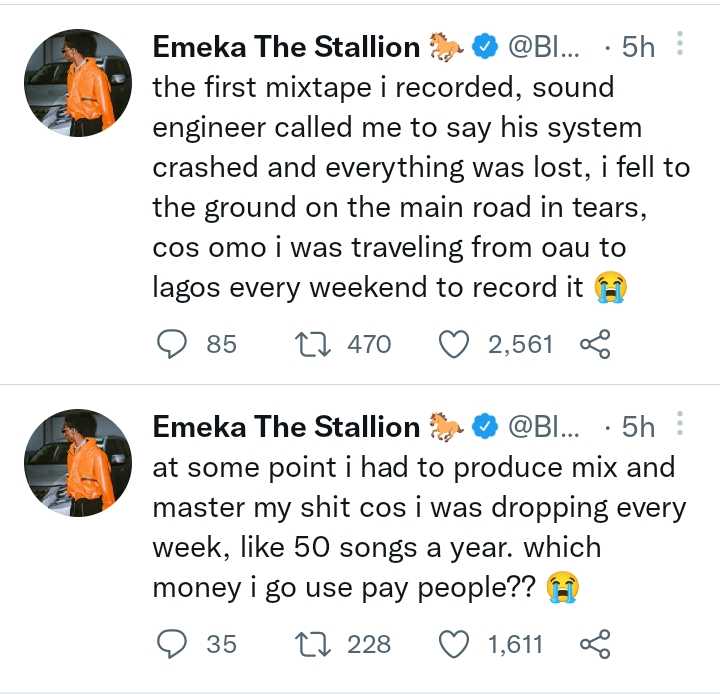Retweet the first mixtape tweet
The height and width of the screenshot is (694, 720).
[x=314, y=344]
